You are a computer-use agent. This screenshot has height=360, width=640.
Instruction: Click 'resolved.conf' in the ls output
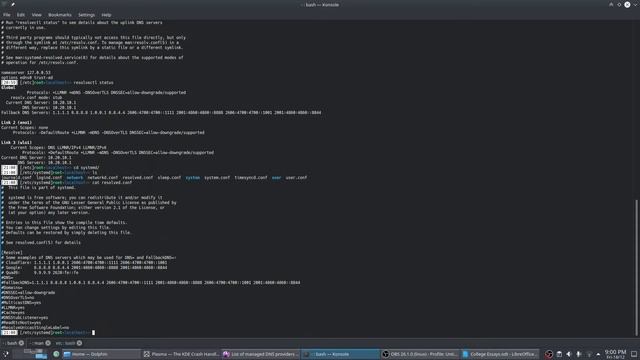pyautogui.click(x=138, y=178)
